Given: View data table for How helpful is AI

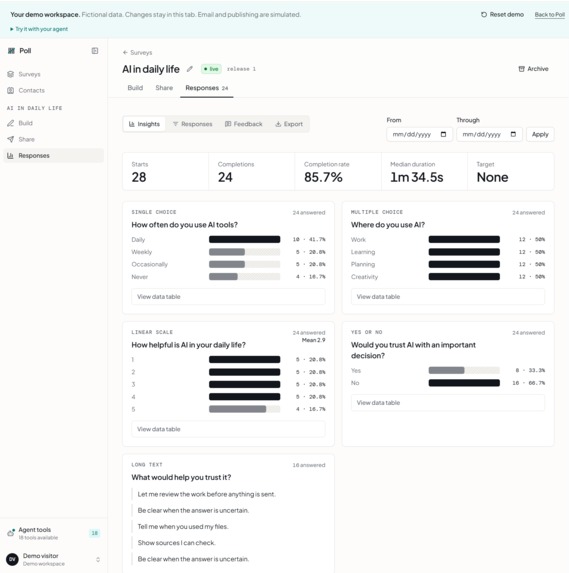Looking at the screenshot, I should click(228, 429).
